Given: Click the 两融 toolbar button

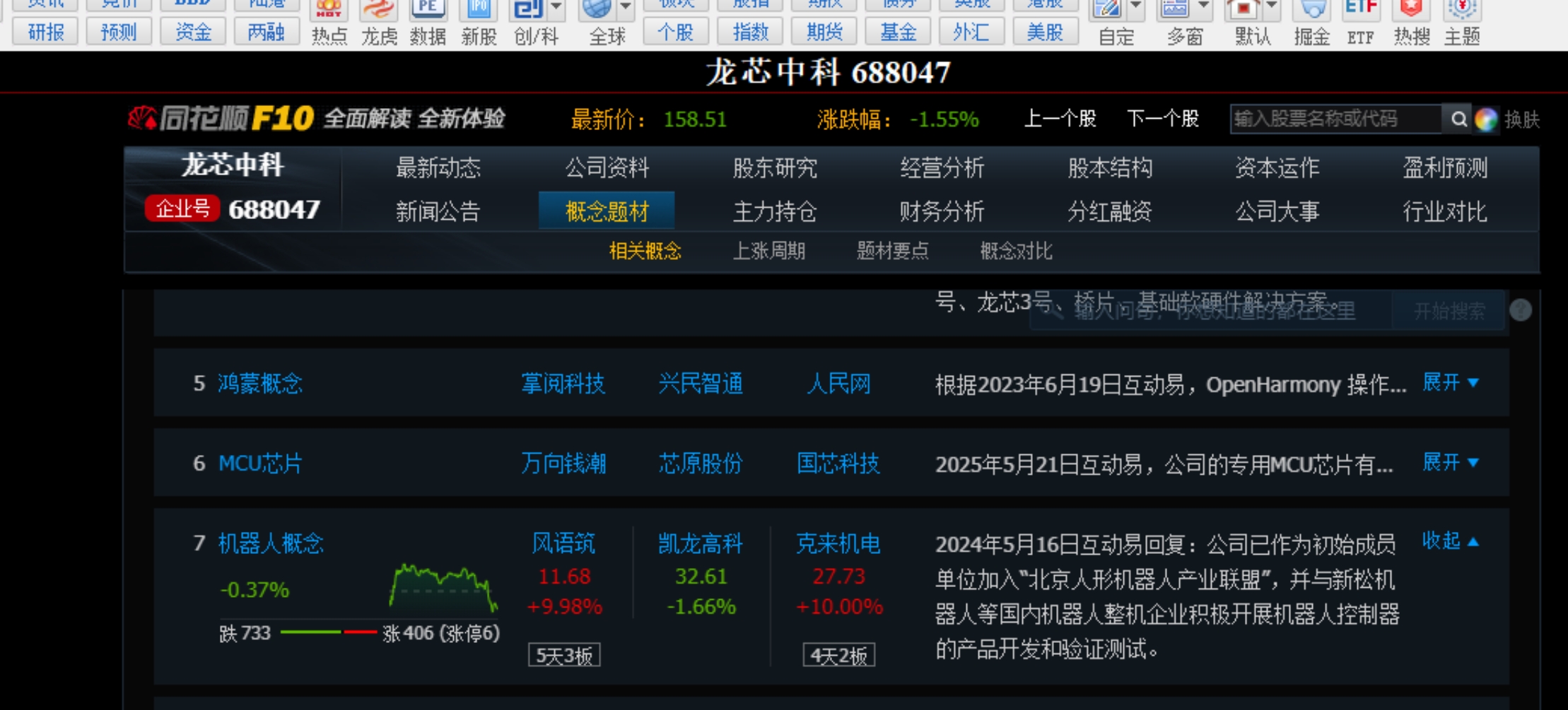Looking at the screenshot, I should [267, 32].
